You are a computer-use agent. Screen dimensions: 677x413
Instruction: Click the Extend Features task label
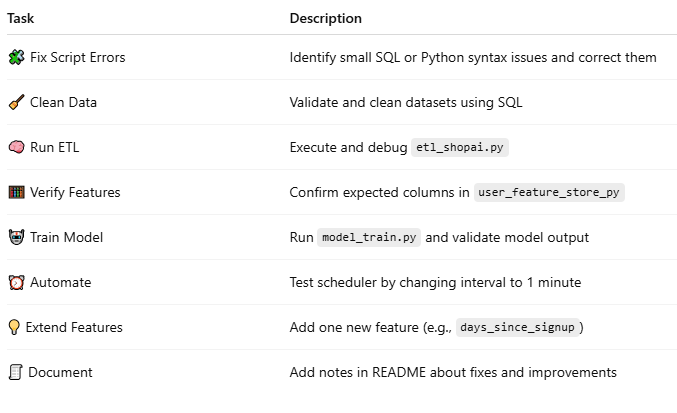point(74,327)
